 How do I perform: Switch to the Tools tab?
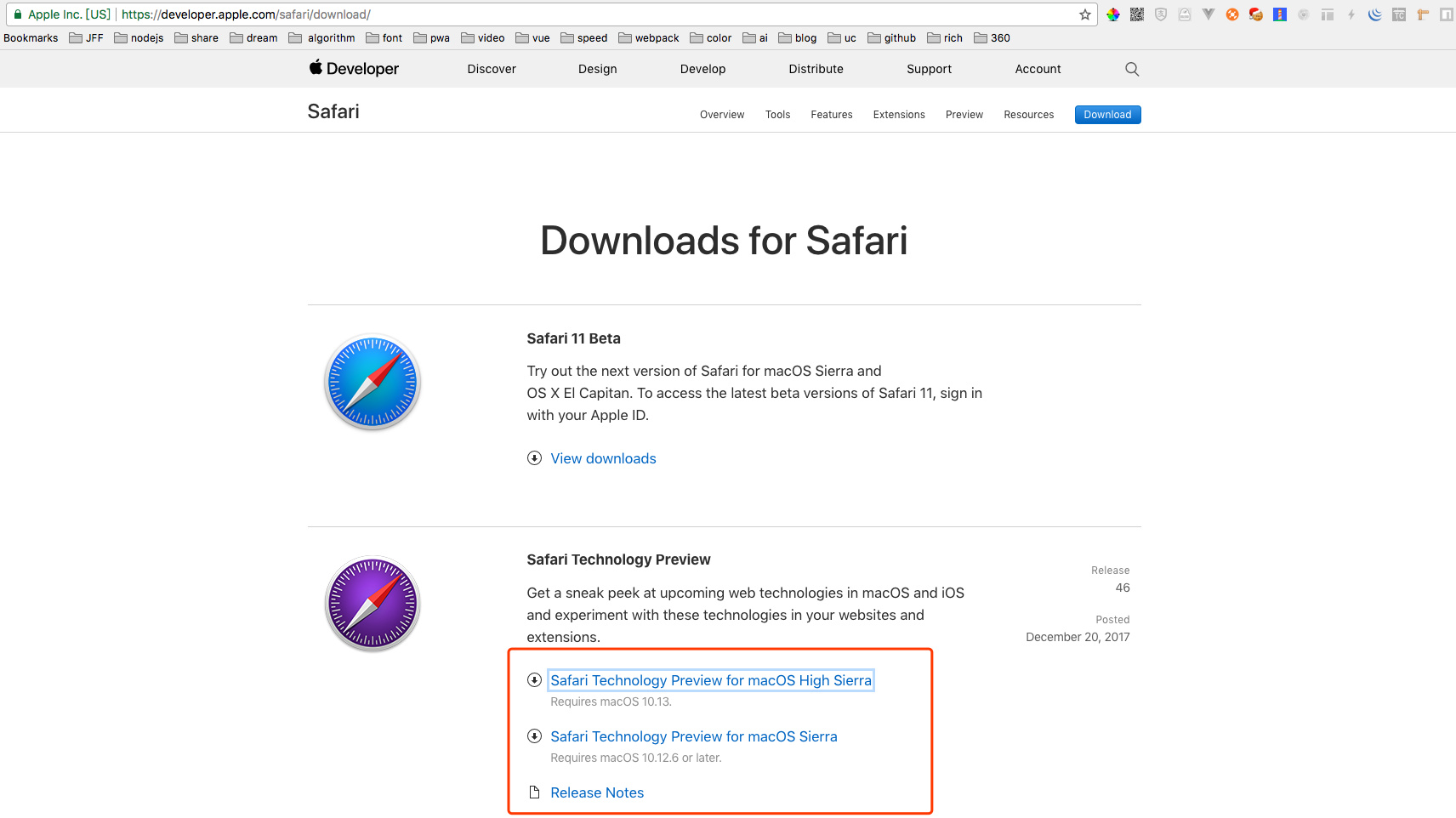(x=778, y=115)
